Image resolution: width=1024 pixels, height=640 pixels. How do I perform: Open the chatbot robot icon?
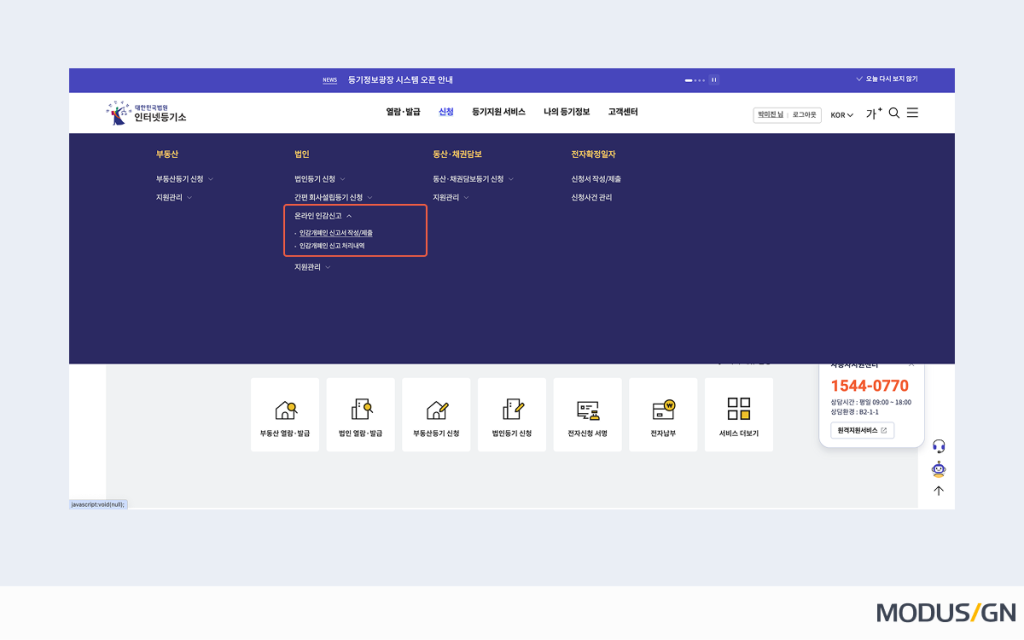(x=938, y=469)
